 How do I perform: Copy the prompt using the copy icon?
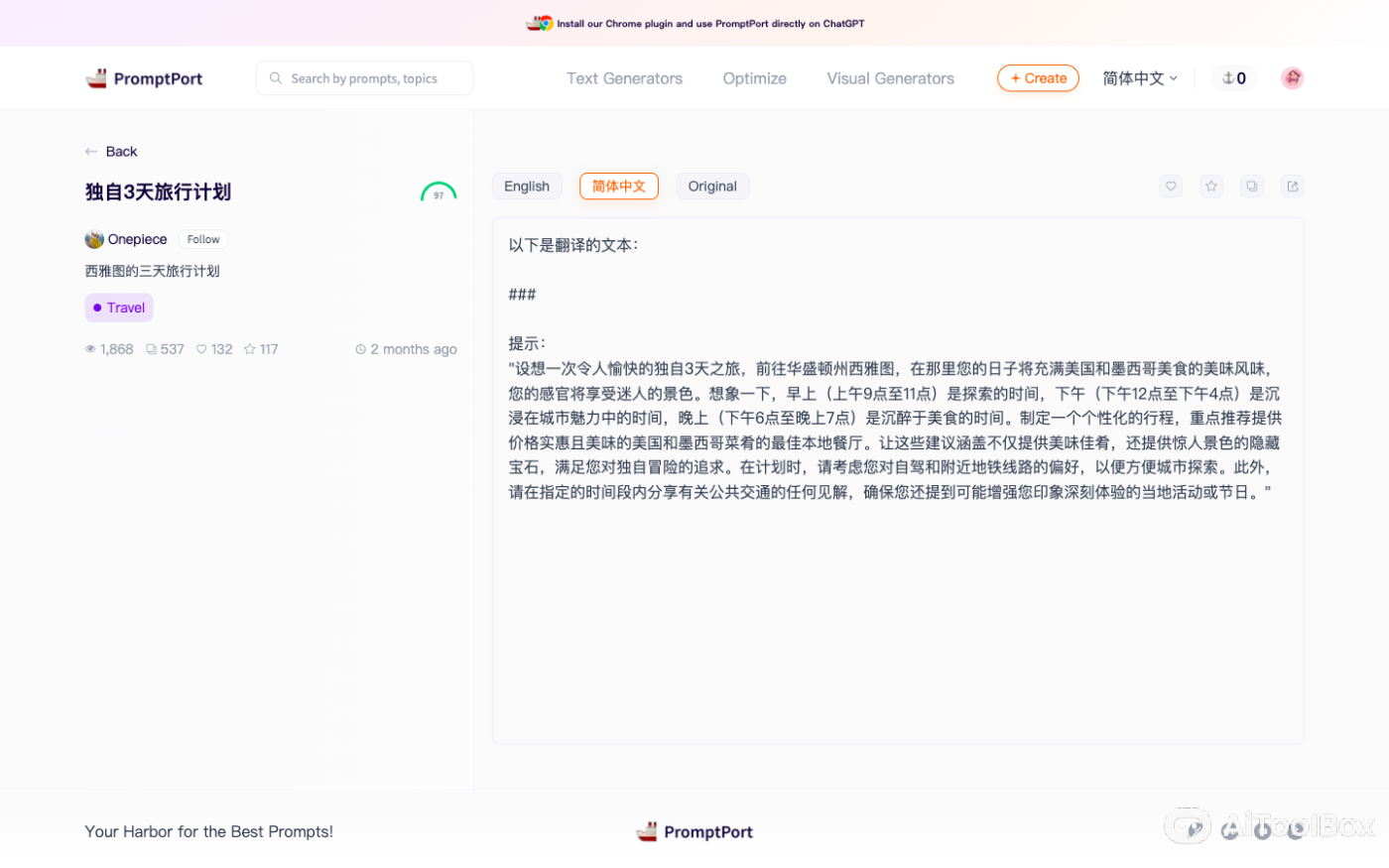(1251, 186)
